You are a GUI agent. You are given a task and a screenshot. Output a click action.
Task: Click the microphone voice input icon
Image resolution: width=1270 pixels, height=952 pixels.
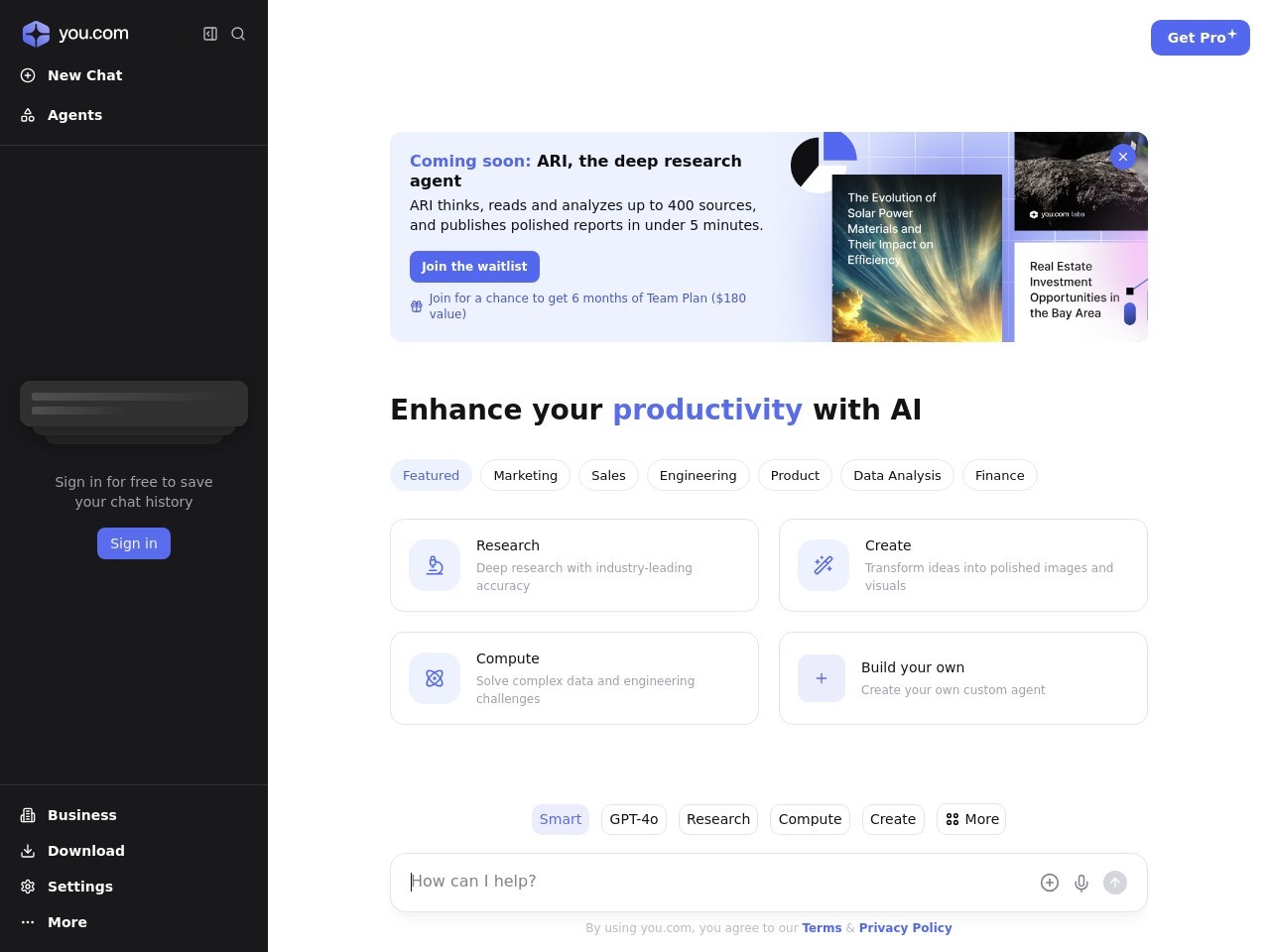pyautogui.click(x=1081, y=883)
